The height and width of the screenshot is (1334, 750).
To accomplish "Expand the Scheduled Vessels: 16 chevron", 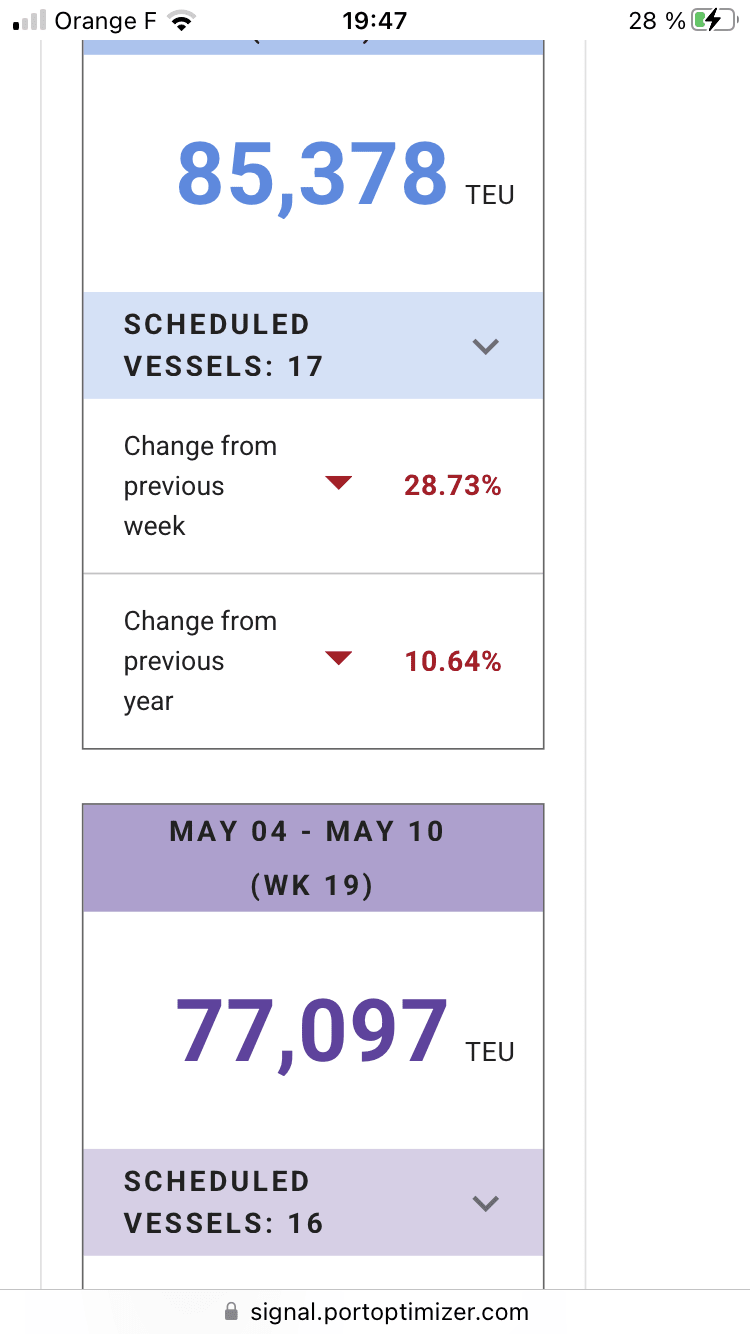I will click(x=485, y=1203).
